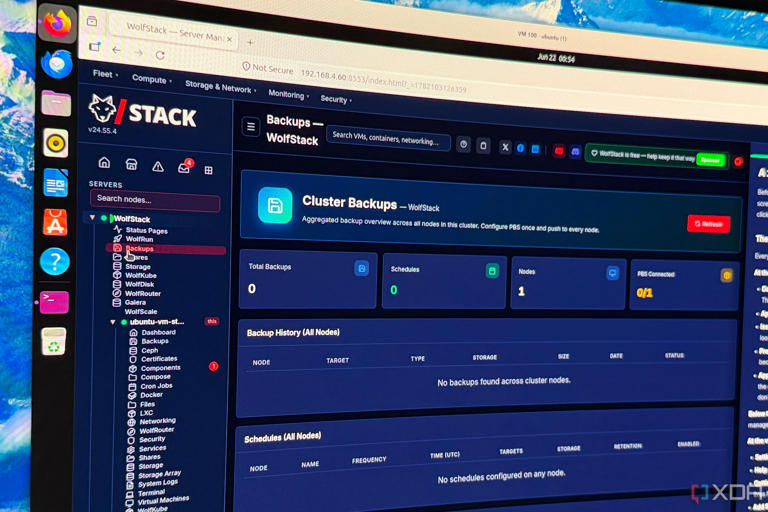The width and height of the screenshot is (768, 512).
Task: Click the yellow icon in PBS Connected card
Action: pos(727,276)
